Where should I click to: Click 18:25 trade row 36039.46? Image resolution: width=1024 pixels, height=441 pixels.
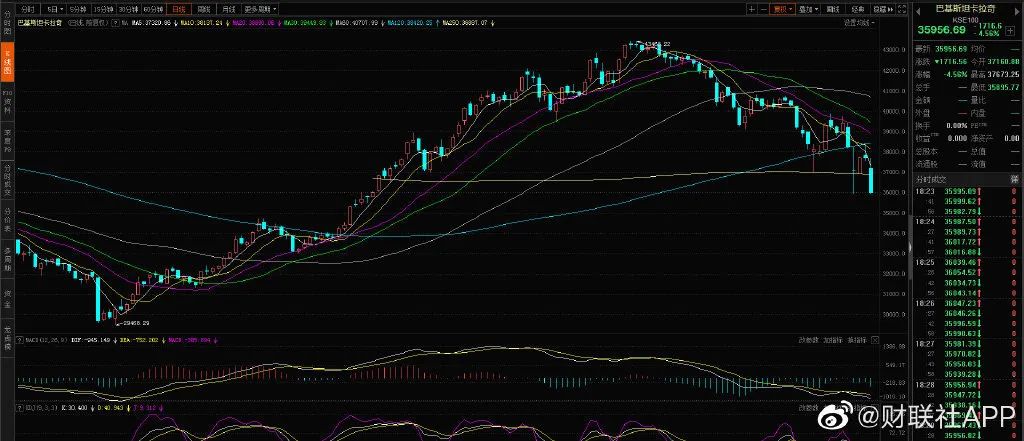click(967, 262)
